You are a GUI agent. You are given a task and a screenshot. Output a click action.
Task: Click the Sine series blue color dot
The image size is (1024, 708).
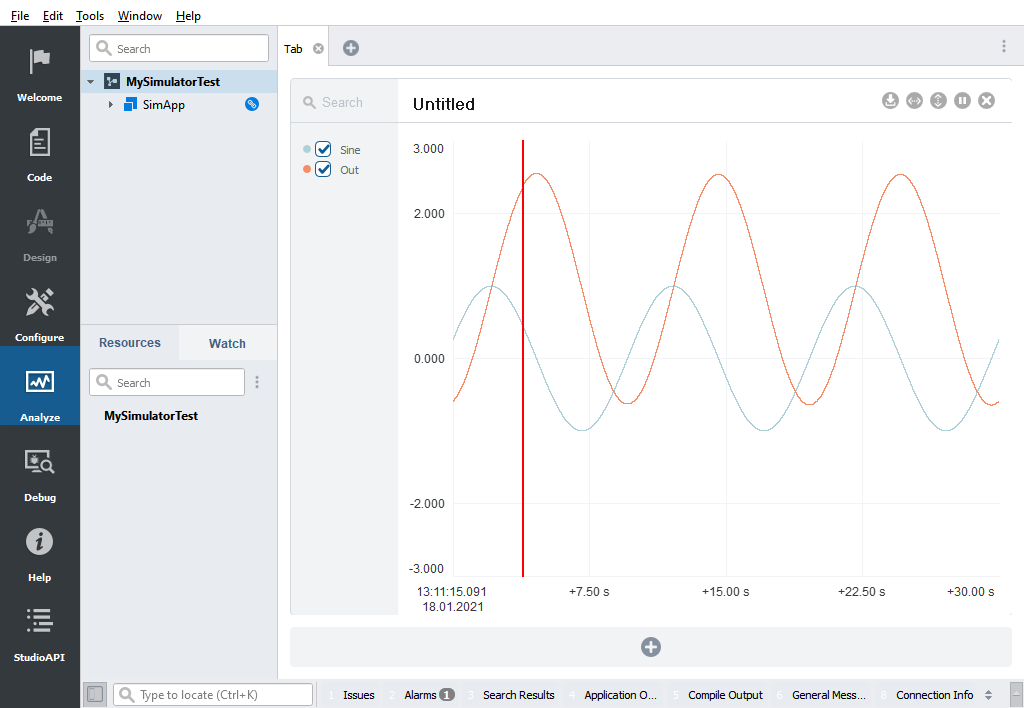click(x=307, y=149)
